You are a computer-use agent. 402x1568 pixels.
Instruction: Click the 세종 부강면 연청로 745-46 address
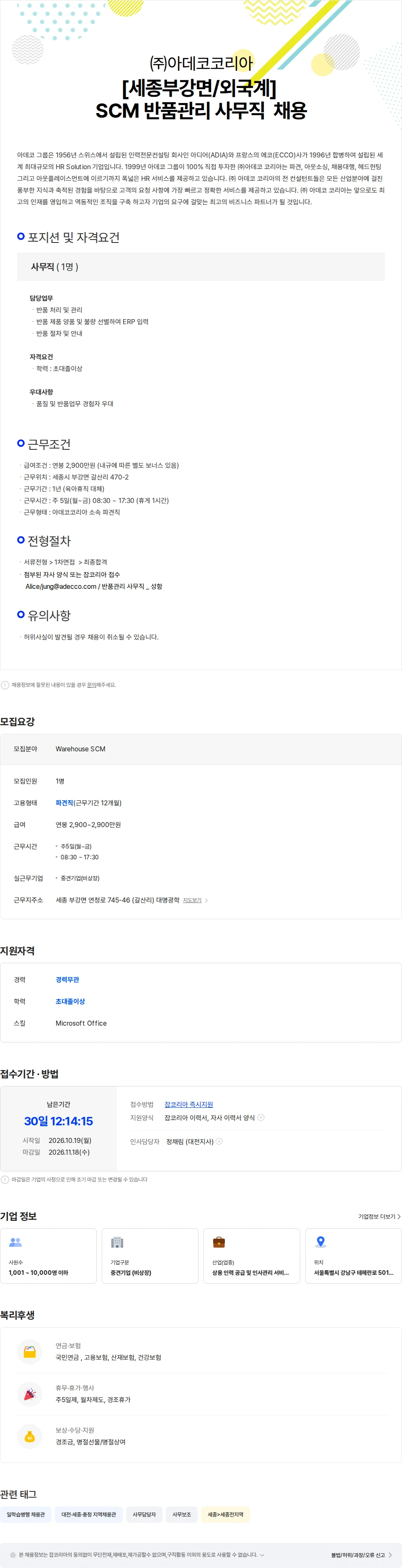click(117, 900)
